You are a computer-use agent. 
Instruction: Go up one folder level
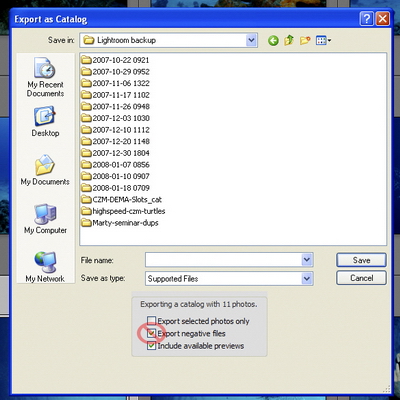289,40
